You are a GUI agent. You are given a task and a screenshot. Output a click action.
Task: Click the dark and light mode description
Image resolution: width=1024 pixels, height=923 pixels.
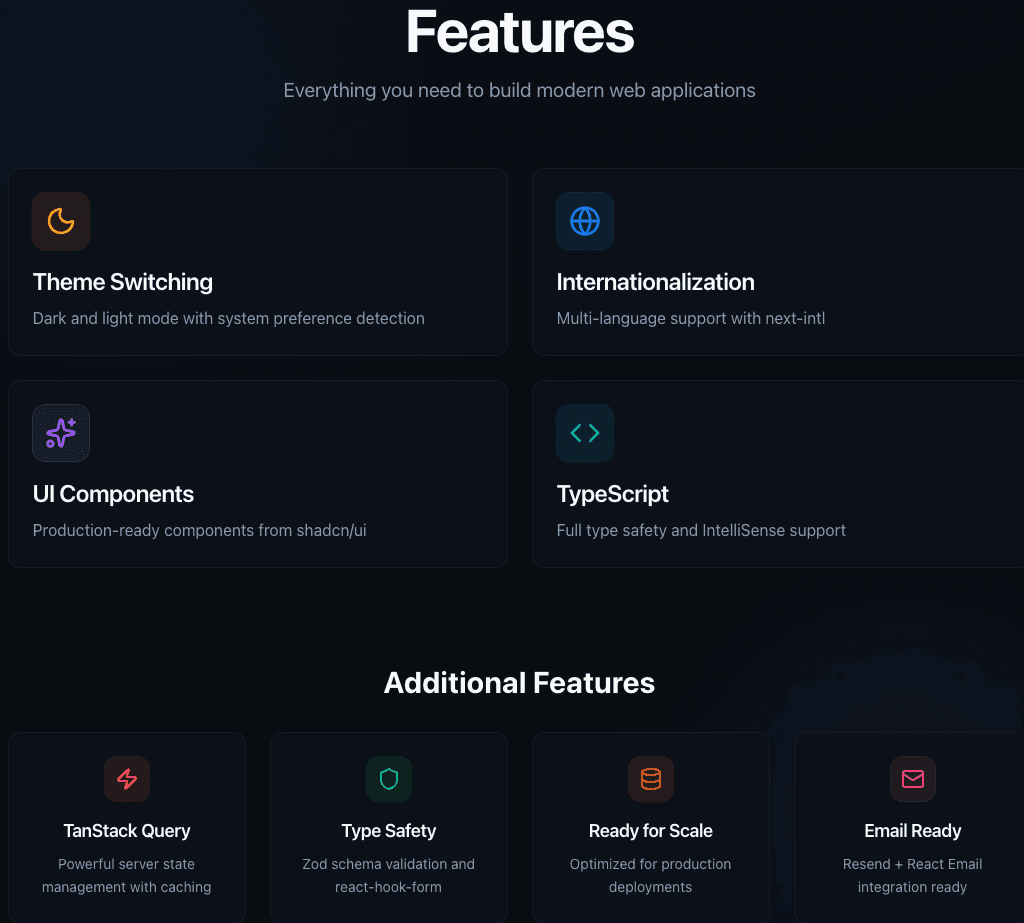pyautogui.click(x=229, y=318)
